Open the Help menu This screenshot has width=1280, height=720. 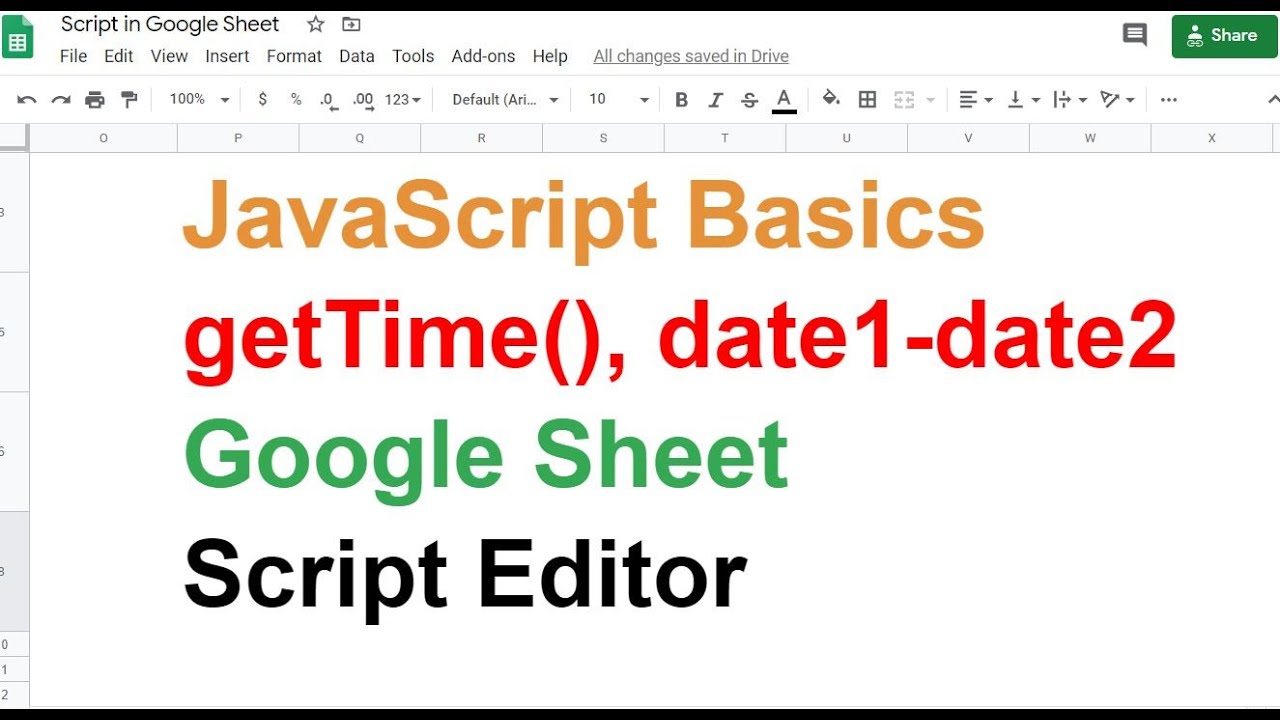point(550,56)
